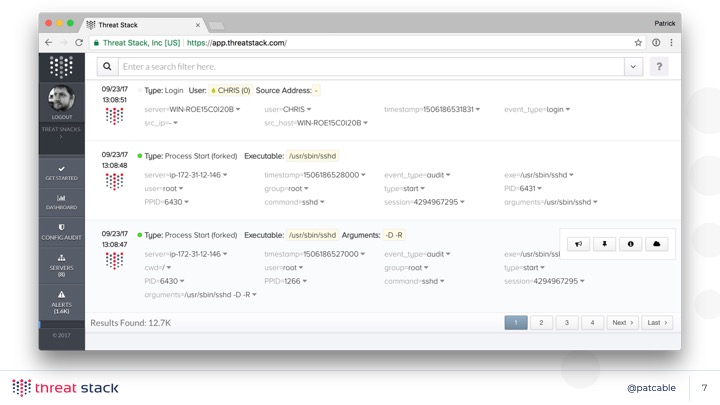
Task: Click the info icon on sshd -D -R event
Action: pyautogui.click(x=630, y=244)
